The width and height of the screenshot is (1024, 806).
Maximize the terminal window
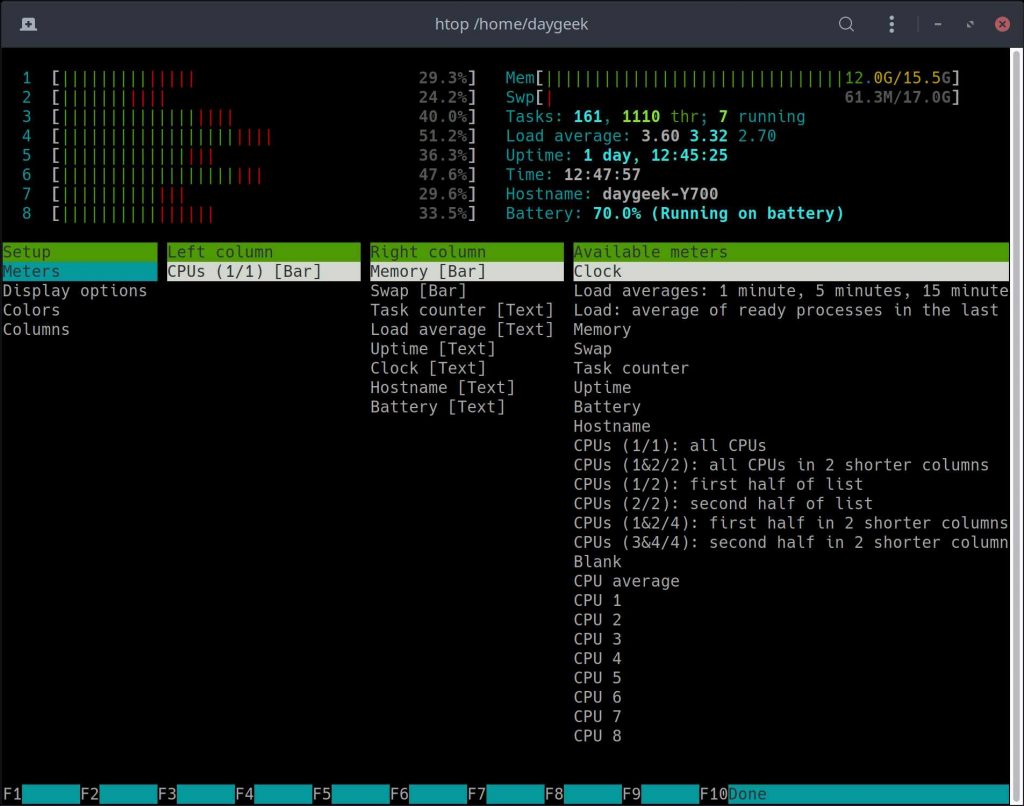(969, 24)
